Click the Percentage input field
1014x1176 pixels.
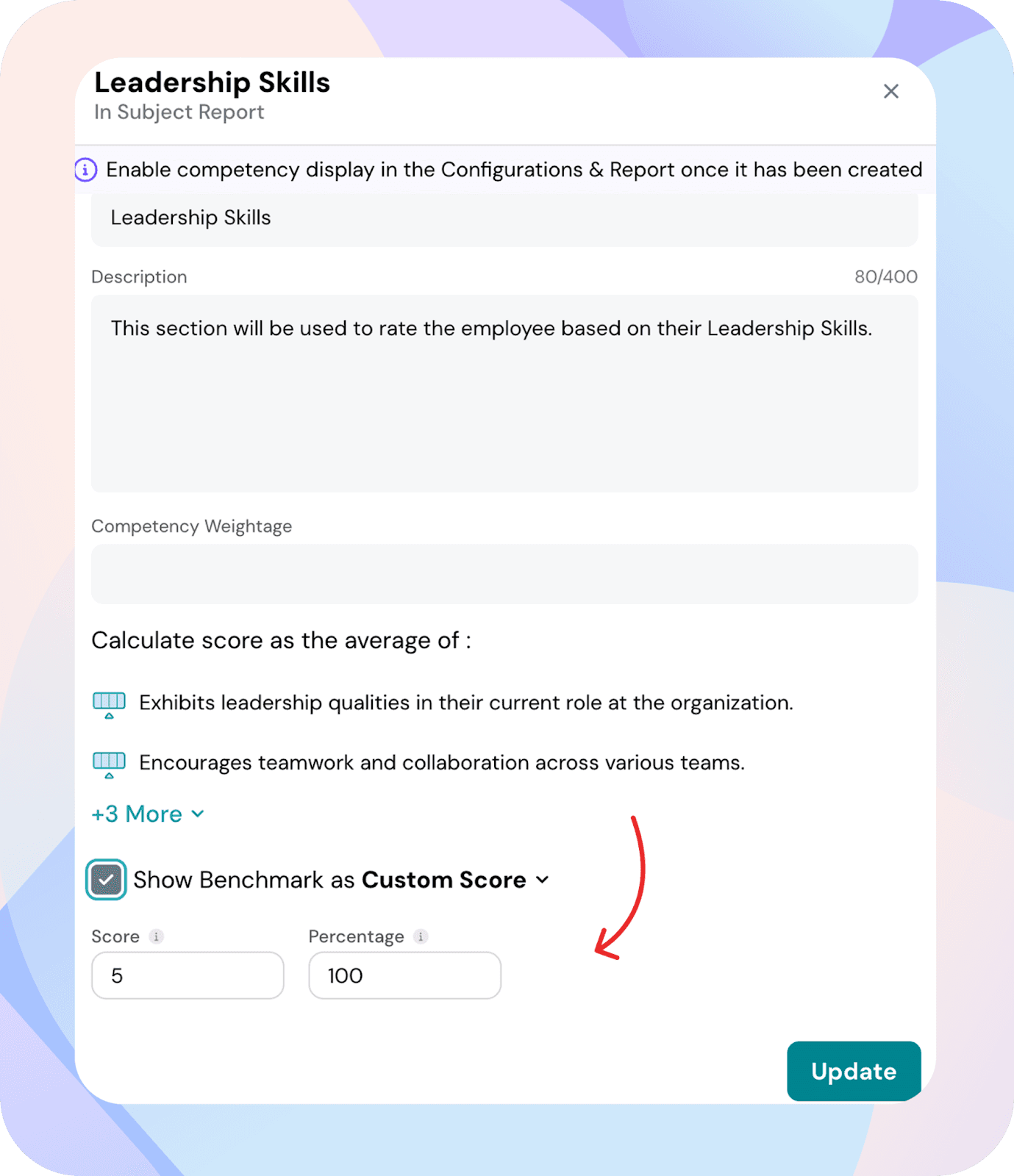tap(404, 975)
